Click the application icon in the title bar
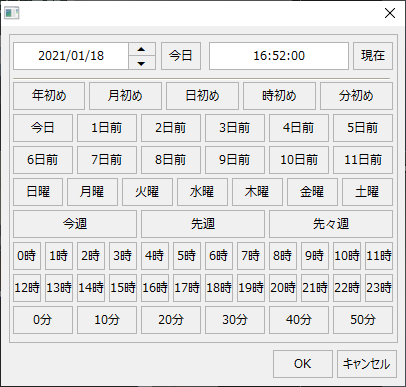This screenshot has width=406, height=387. 12,13
